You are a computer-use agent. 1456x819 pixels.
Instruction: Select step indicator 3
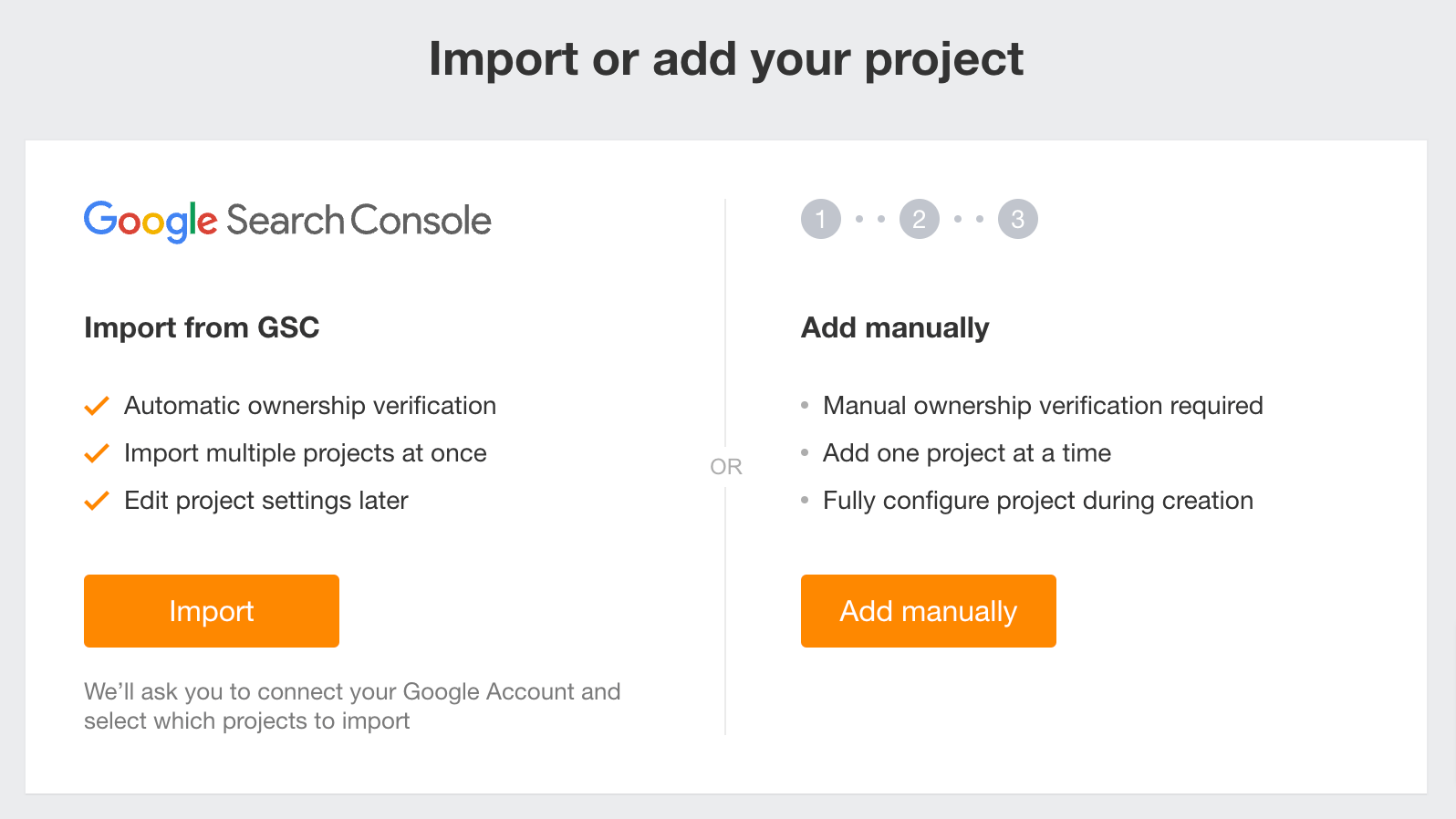(1018, 218)
